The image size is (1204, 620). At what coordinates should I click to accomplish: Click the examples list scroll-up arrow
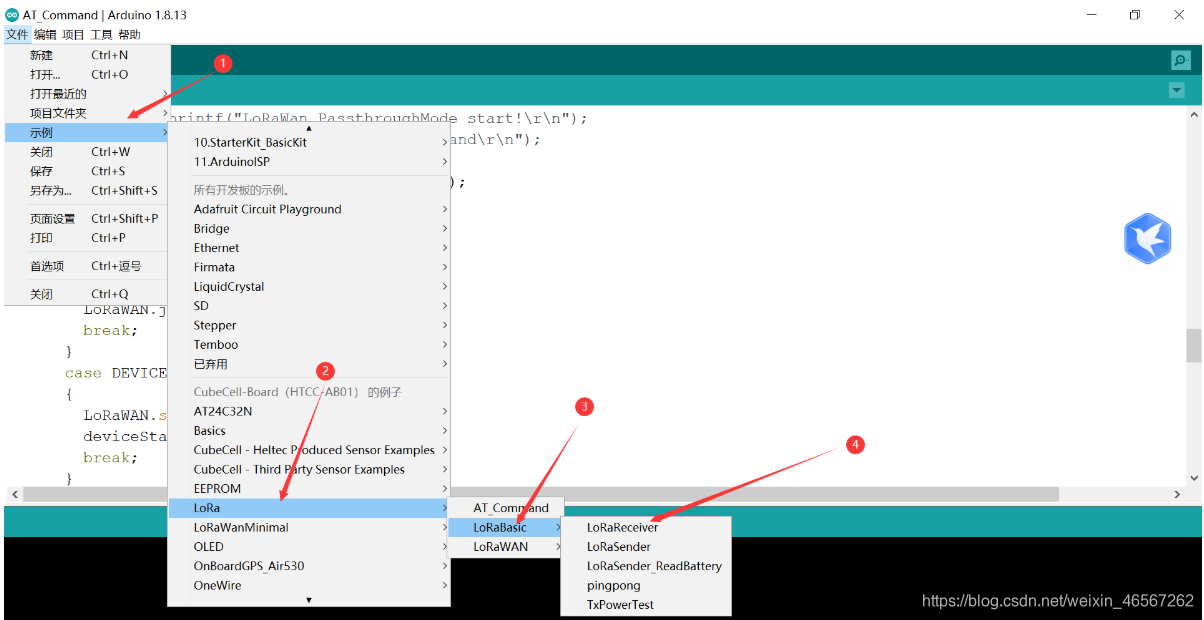(309, 127)
